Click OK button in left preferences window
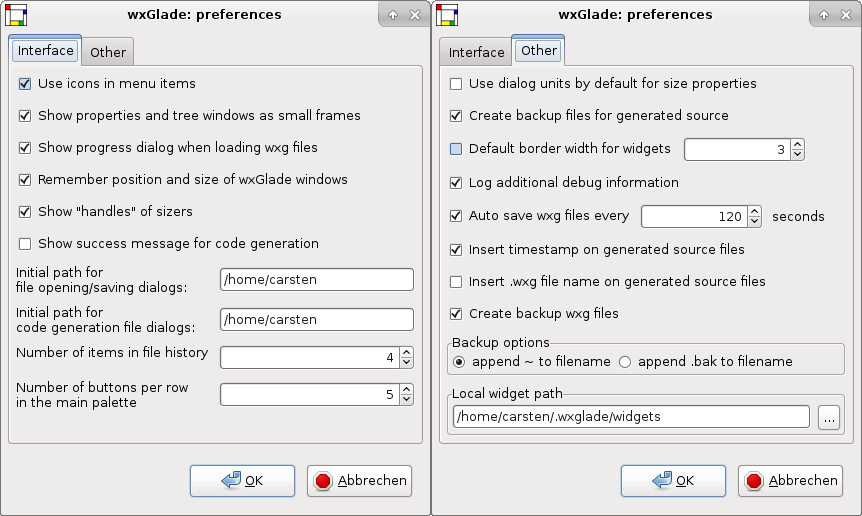 (242, 481)
